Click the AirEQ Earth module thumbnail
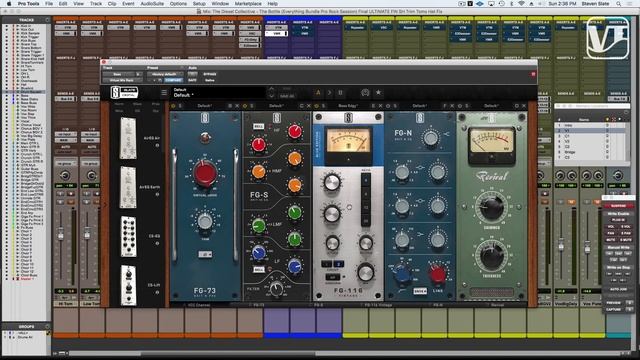Screen dimensions: 640x360 point(128,187)
